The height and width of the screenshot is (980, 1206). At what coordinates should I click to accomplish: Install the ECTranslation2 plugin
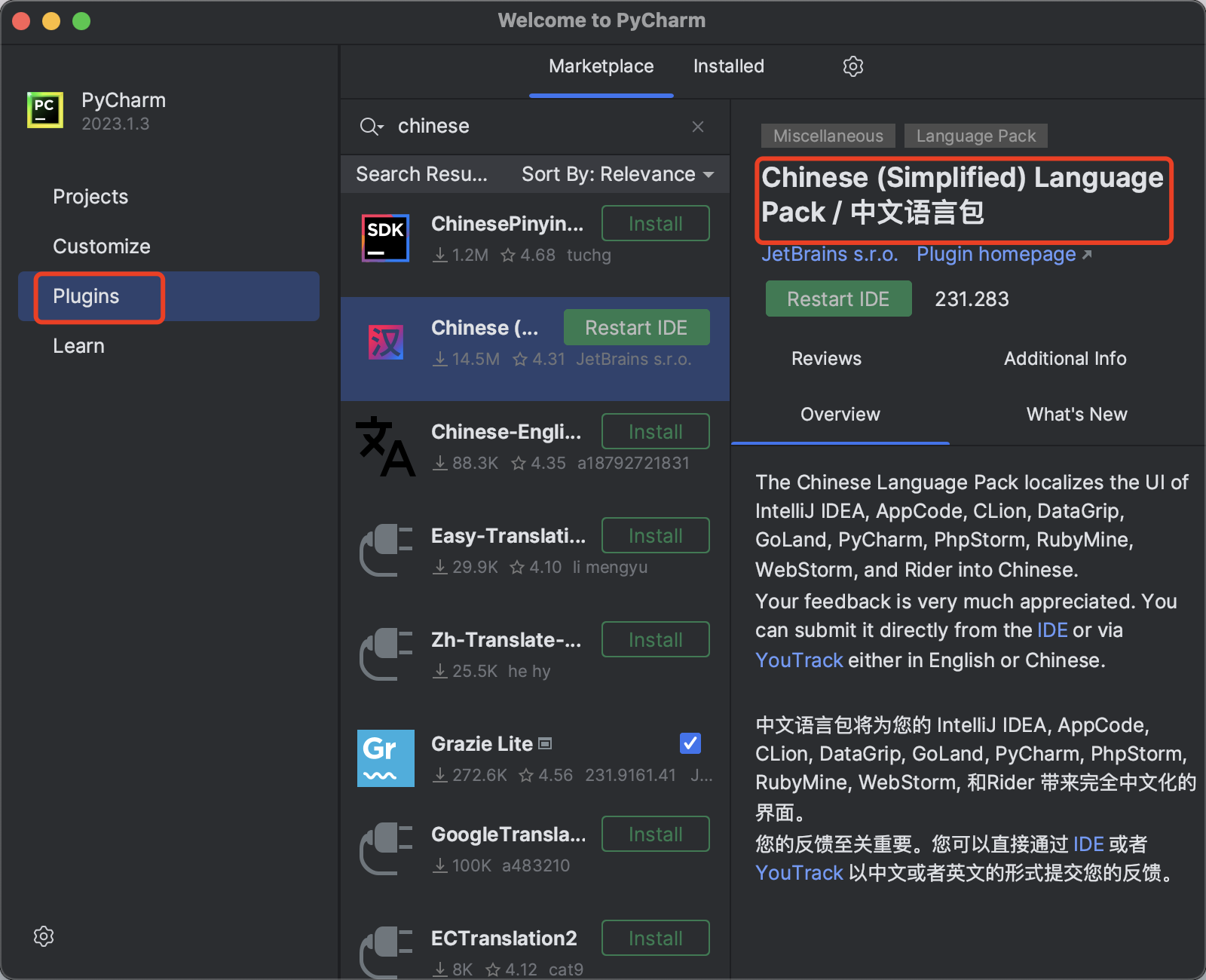click(x=656, y=938)
